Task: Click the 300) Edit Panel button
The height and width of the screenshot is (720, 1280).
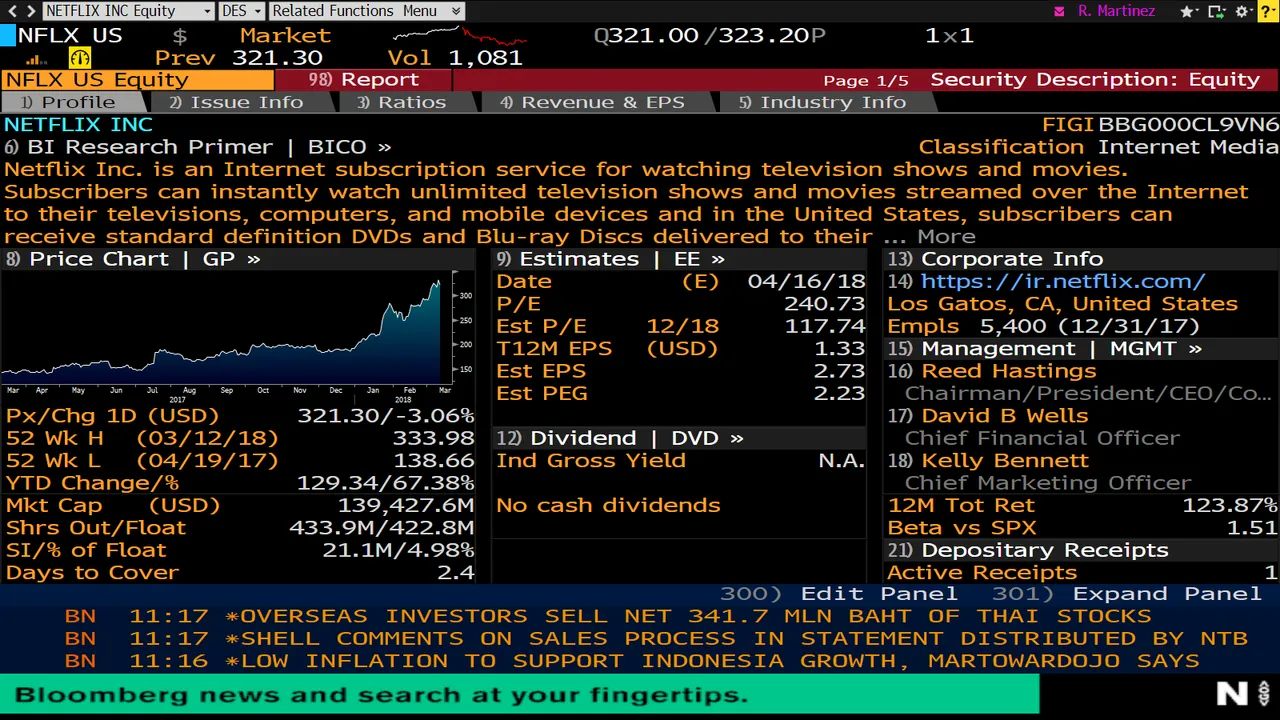Action: (839, 594)
